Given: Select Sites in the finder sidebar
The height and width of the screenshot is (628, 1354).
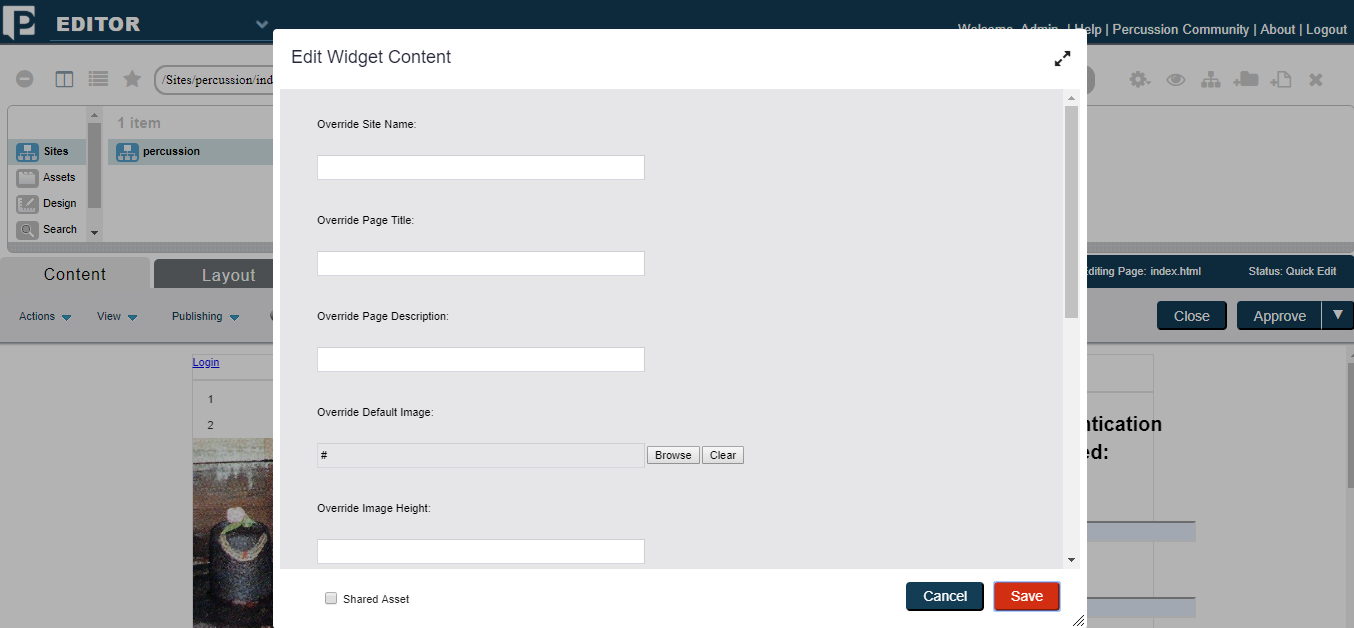Looking at the screenshot, I should pyautogui.click(x=46, y=152).
